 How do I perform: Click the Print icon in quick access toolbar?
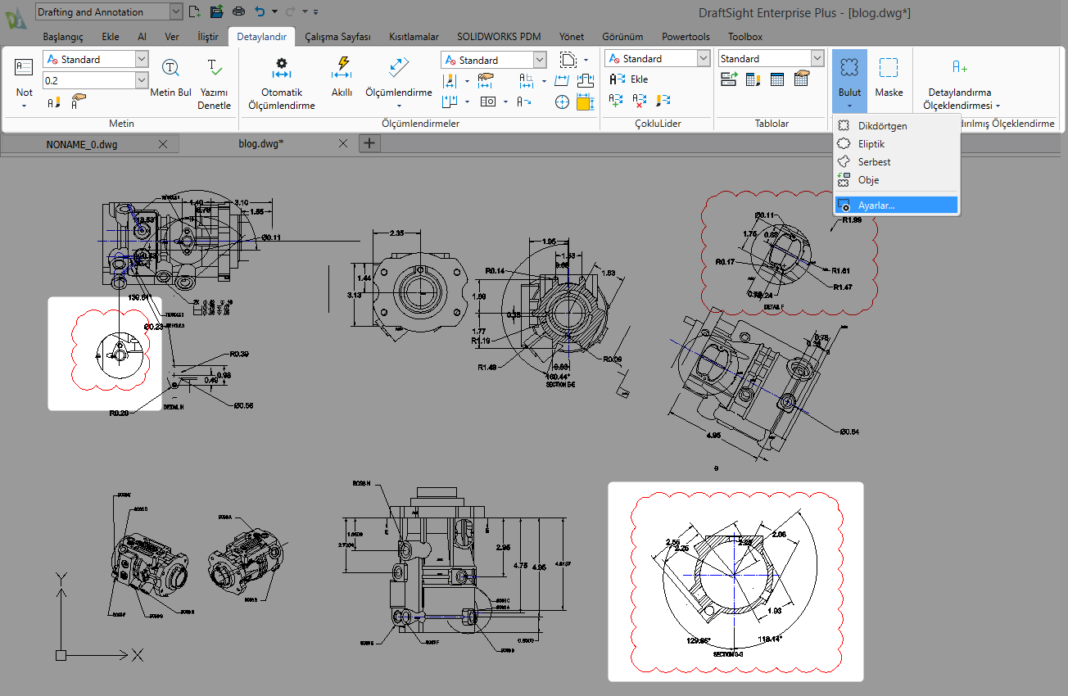(x=238, y=12)
